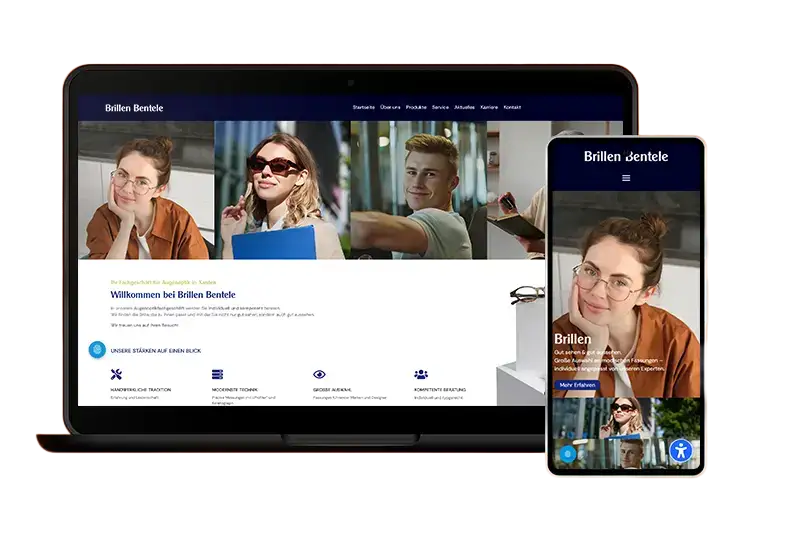Image resolution: width=800 pixels, height=533 pixels.
Task: Click the people icon above Kompetente Beratung
Action: (x=420, y=375)
